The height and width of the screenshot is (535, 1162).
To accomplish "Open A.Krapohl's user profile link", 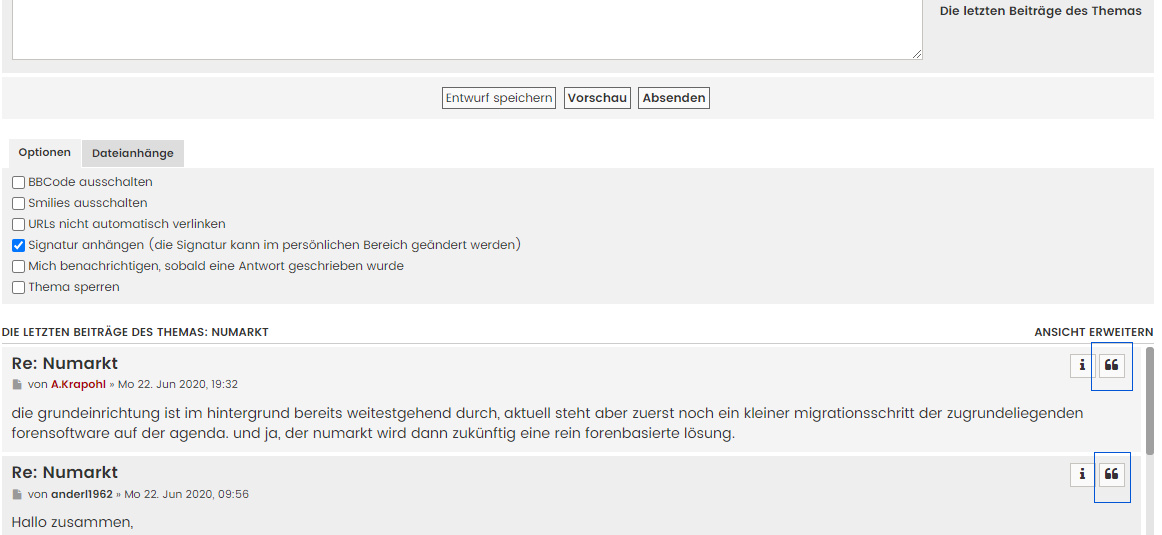I will [78, 385].
